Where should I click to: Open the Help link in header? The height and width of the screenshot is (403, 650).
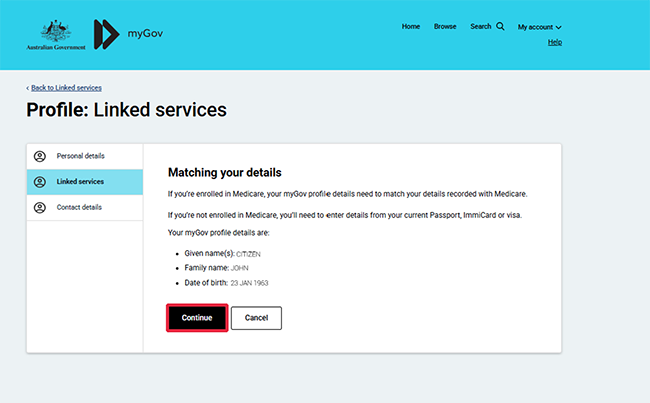pos(555,42)
